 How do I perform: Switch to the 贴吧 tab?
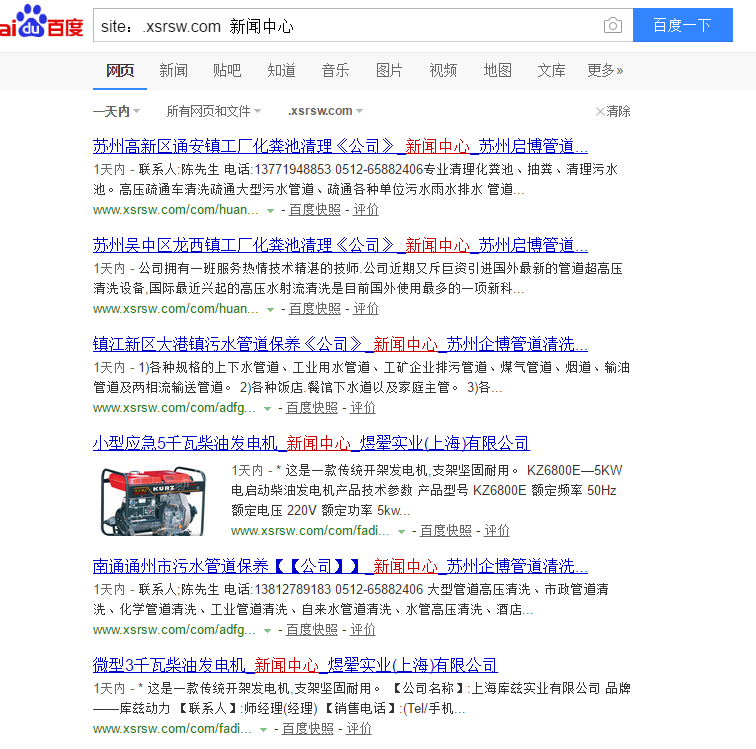227,70
